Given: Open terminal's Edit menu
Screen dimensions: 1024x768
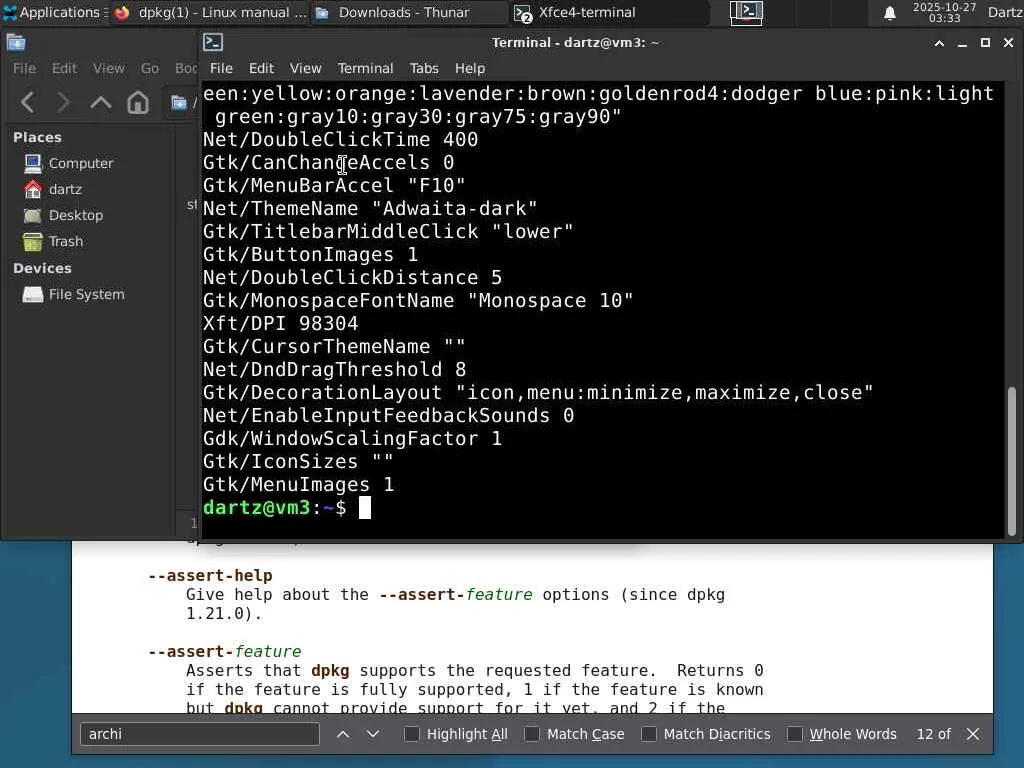Looking at the screenshot, I should 261,68.
